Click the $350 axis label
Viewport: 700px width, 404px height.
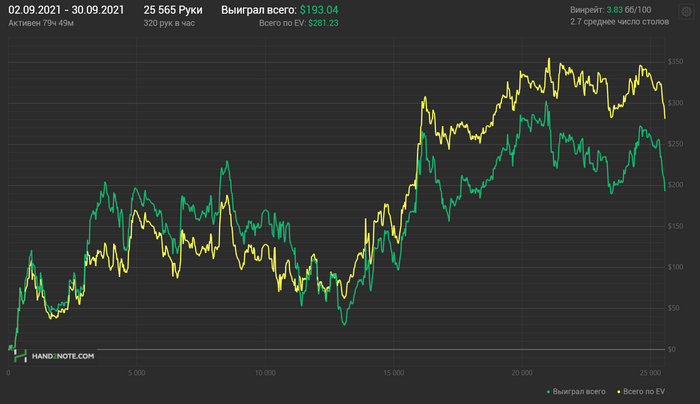(x=675, y=62)
